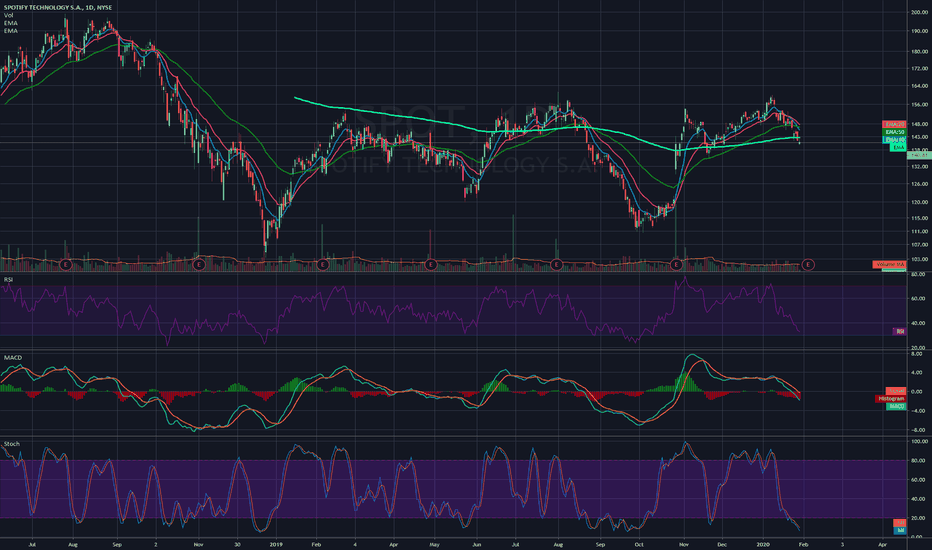Image resolution: width=932 pixels, height=550 pixels.
Task: Click the 126.00 price axis value
Action: [920, 184]
